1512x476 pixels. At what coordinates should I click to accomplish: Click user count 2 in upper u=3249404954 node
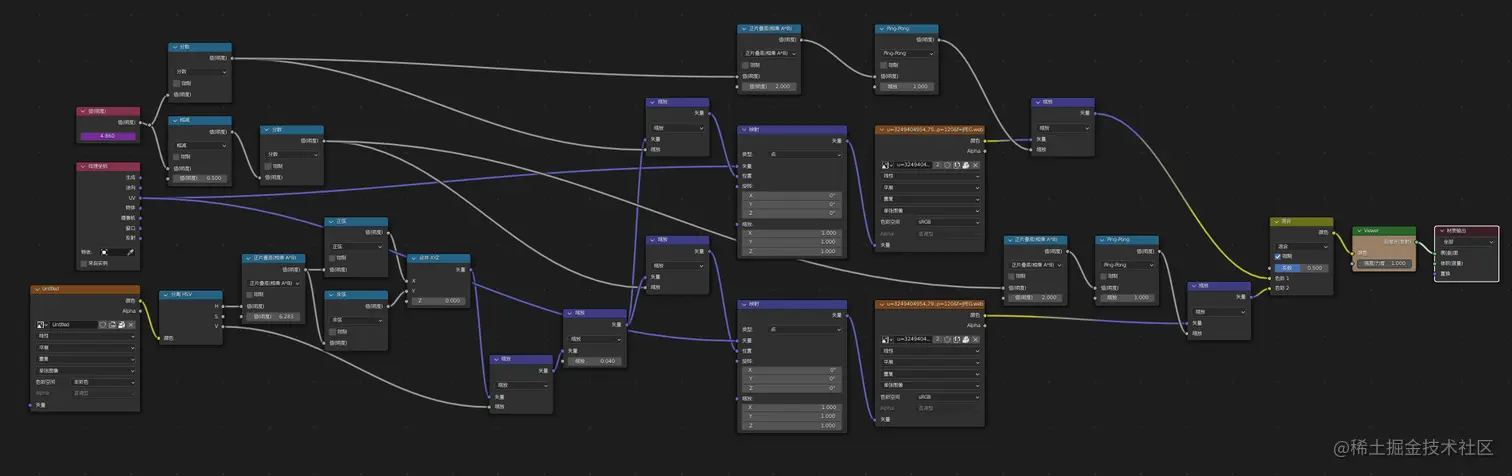[938, 165]
